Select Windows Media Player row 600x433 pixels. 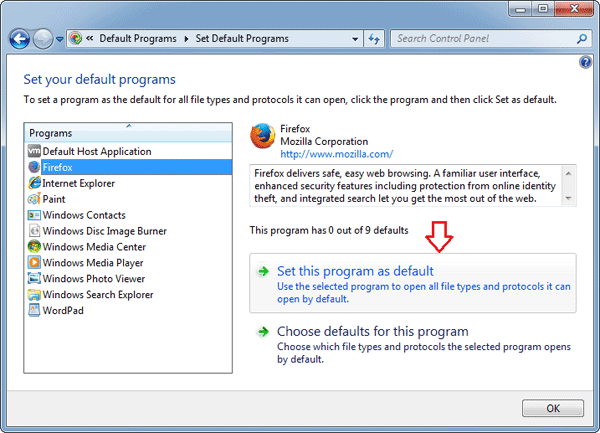pyautogui.click(x=93, y=263)
